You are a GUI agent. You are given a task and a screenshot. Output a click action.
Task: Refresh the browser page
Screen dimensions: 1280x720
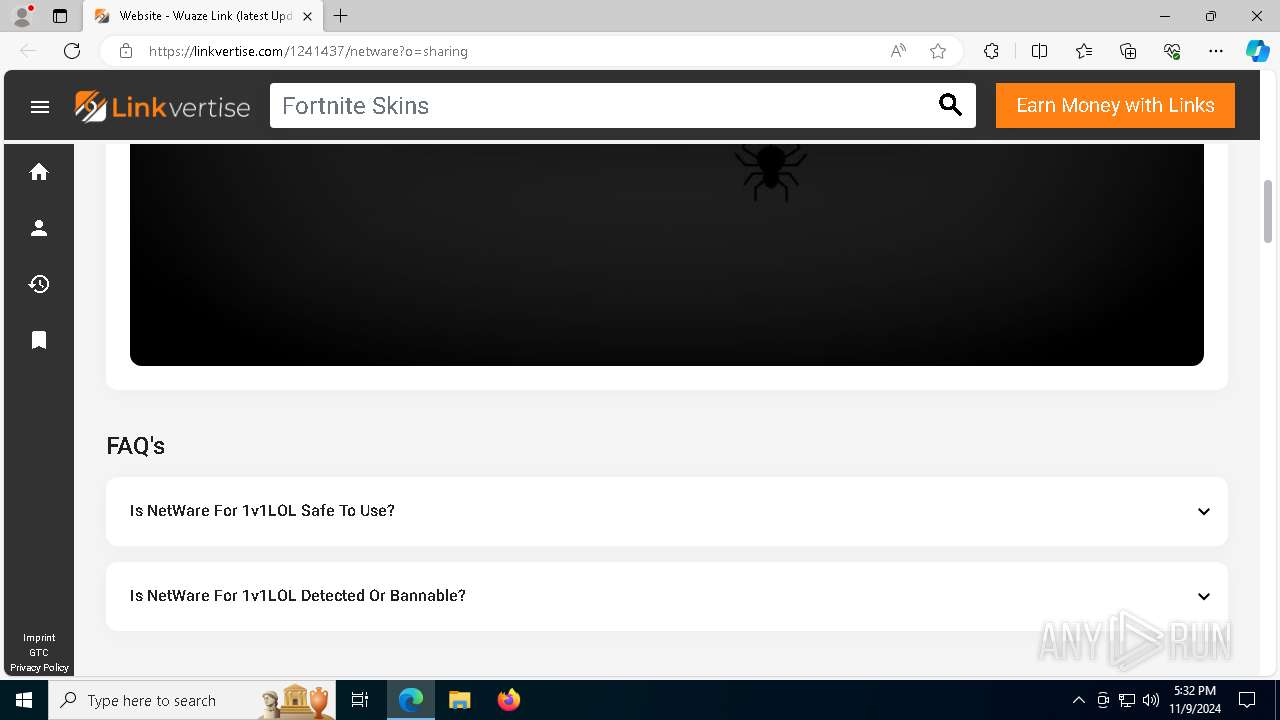[x=72, y=51]
